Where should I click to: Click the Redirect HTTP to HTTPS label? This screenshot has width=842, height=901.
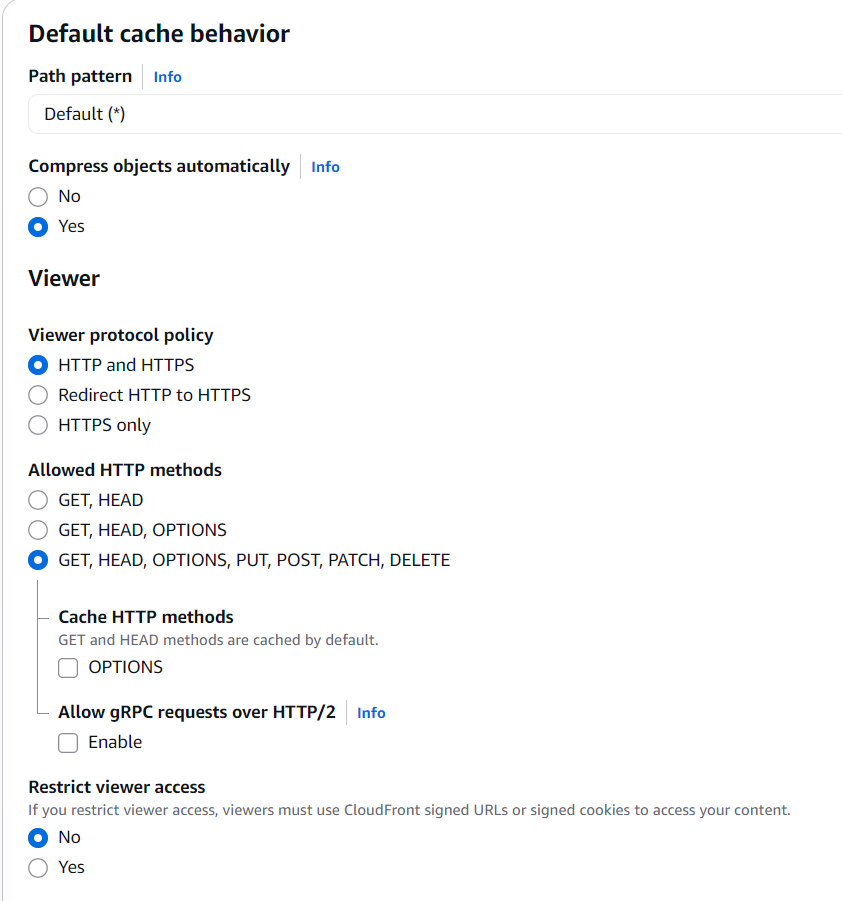point(154,395)
